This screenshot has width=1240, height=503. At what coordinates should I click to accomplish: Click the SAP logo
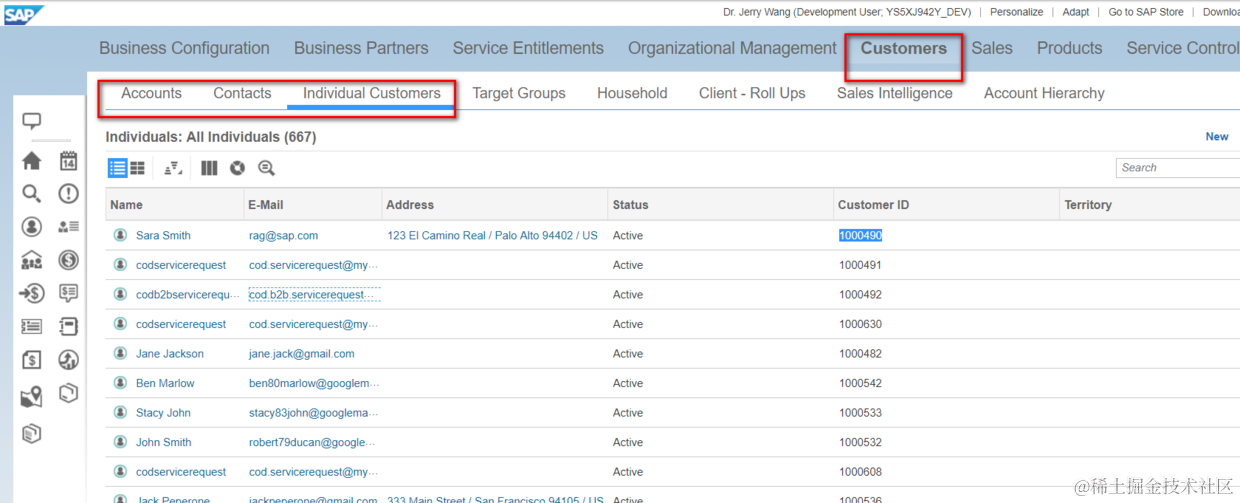tap(23, 15)
